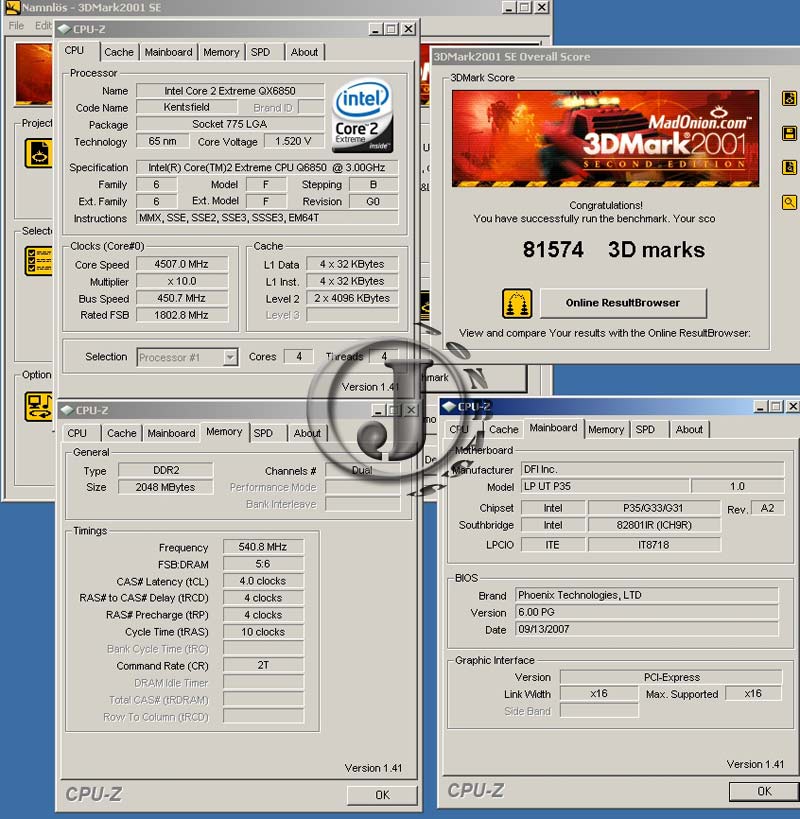Click the mainboard CPU-Z window title bar icon
The height and width of the screenshot is (819, 800).
449,406
